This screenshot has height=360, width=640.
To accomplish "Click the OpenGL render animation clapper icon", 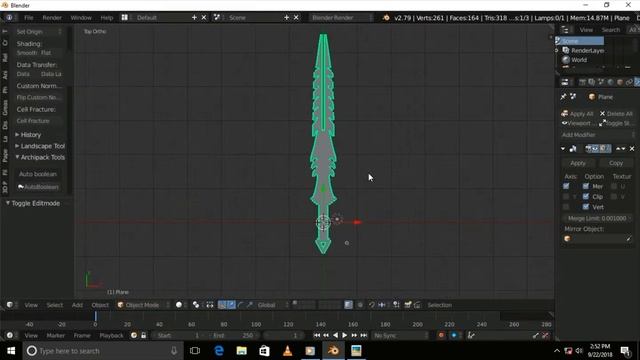I will pyautogui.click(x=417, y=305).
